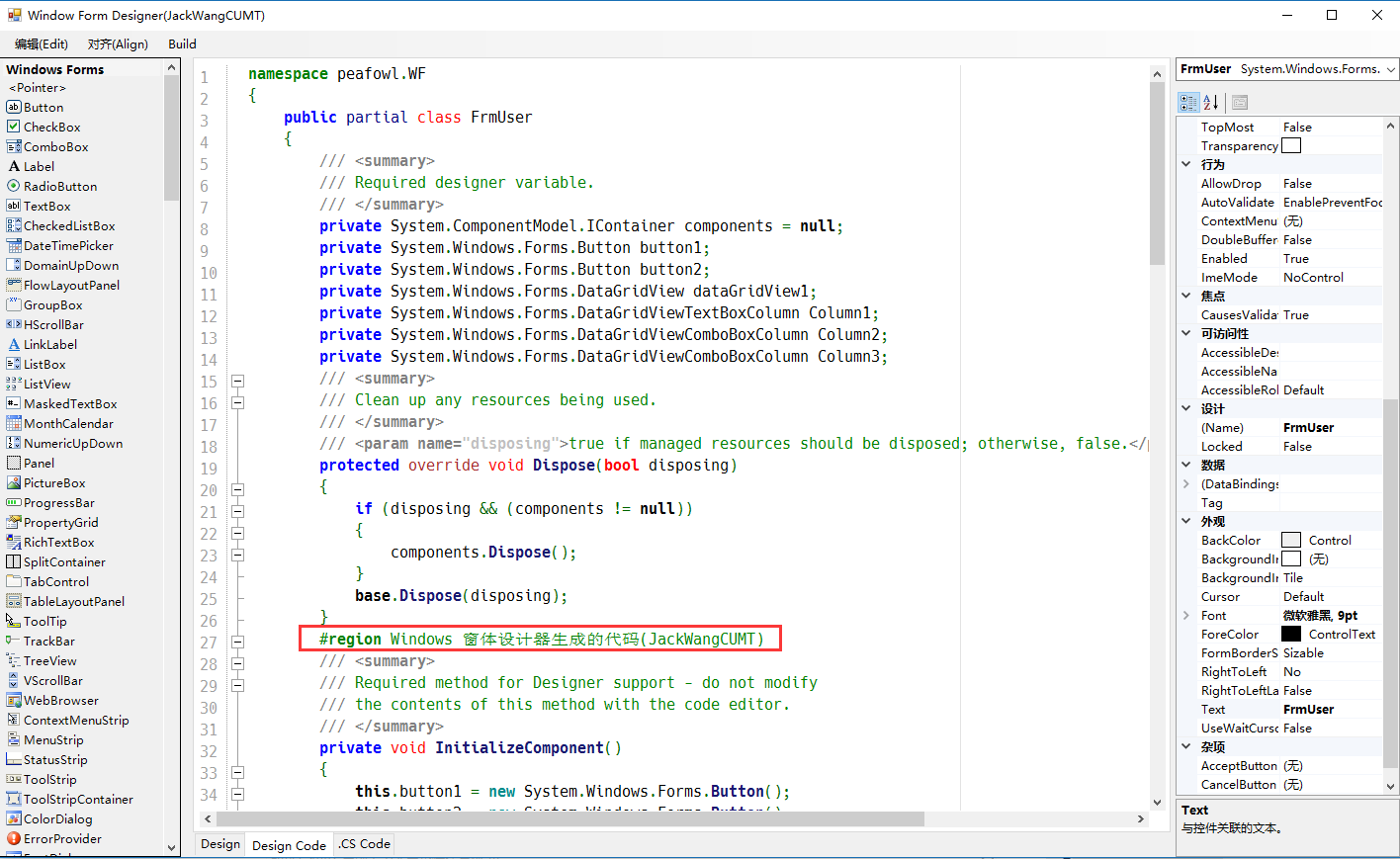
Task: Click the toolbox scroll down arrow
Action: pyautogui.click(x=172, y=847)
